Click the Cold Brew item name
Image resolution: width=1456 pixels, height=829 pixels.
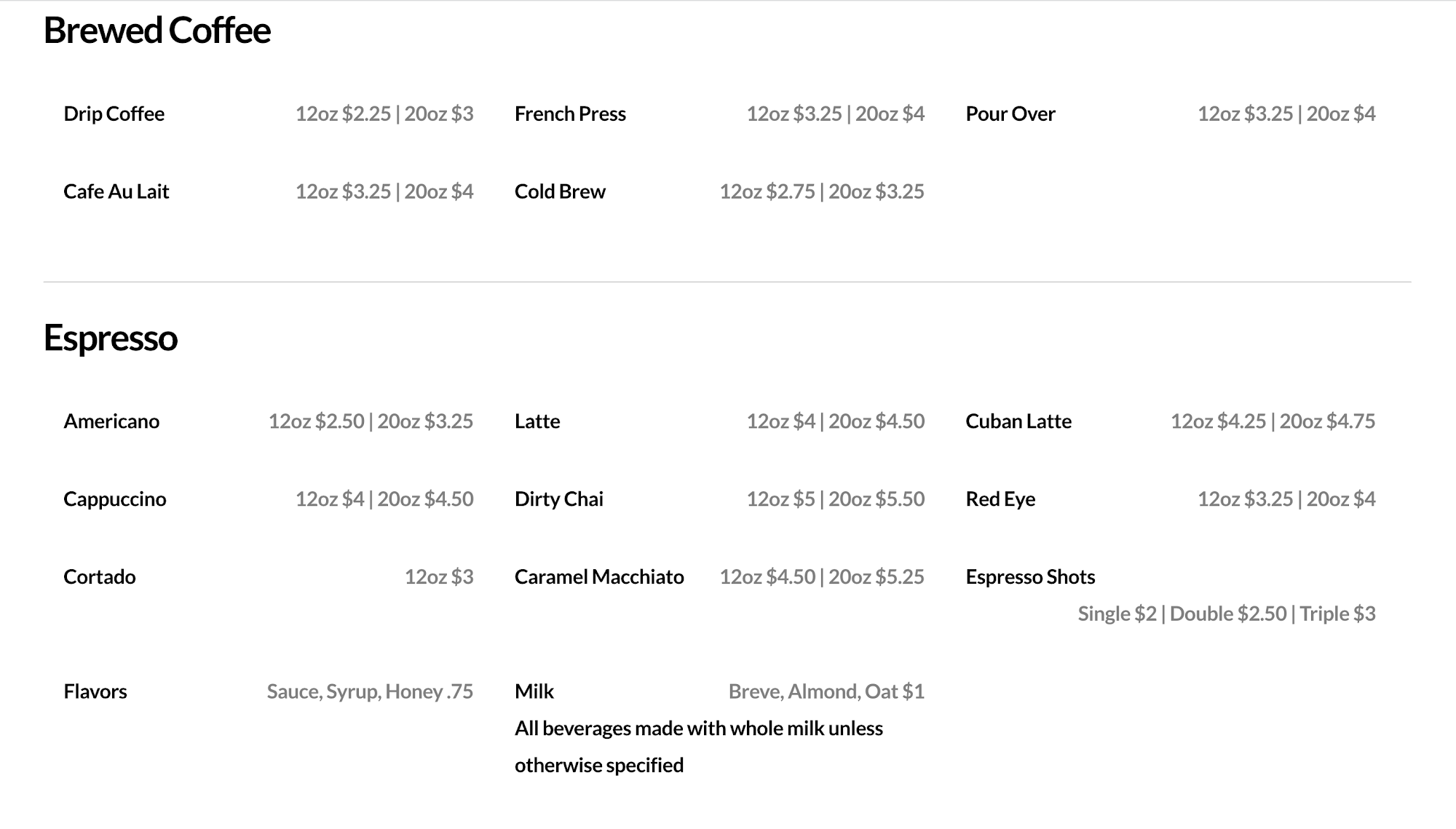point(560,191)
